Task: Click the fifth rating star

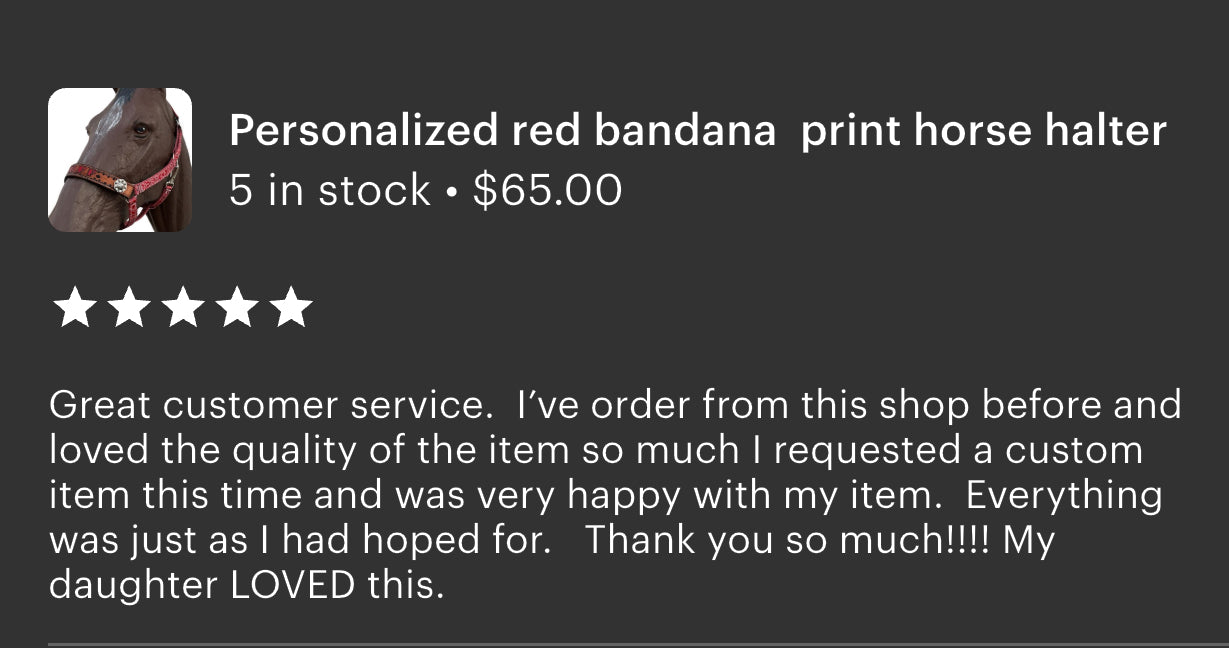Action: 291,307
